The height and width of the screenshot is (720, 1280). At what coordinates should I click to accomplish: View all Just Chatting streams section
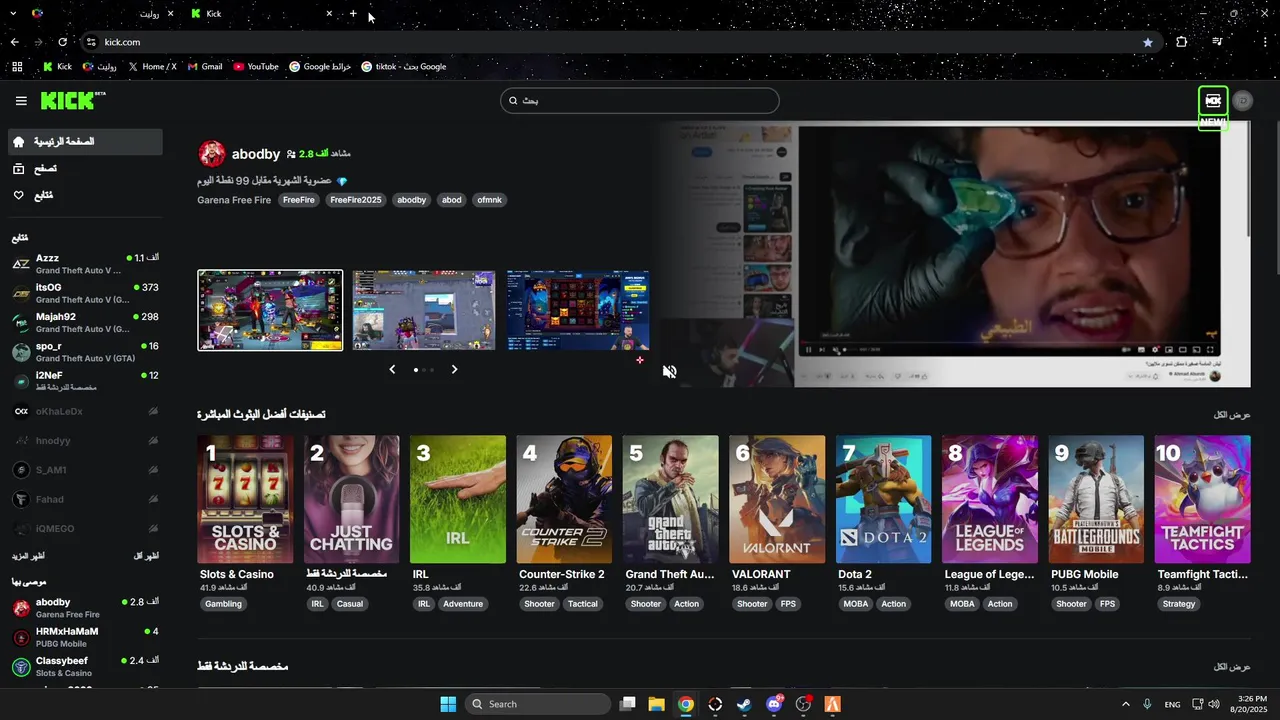(1232, 666)
